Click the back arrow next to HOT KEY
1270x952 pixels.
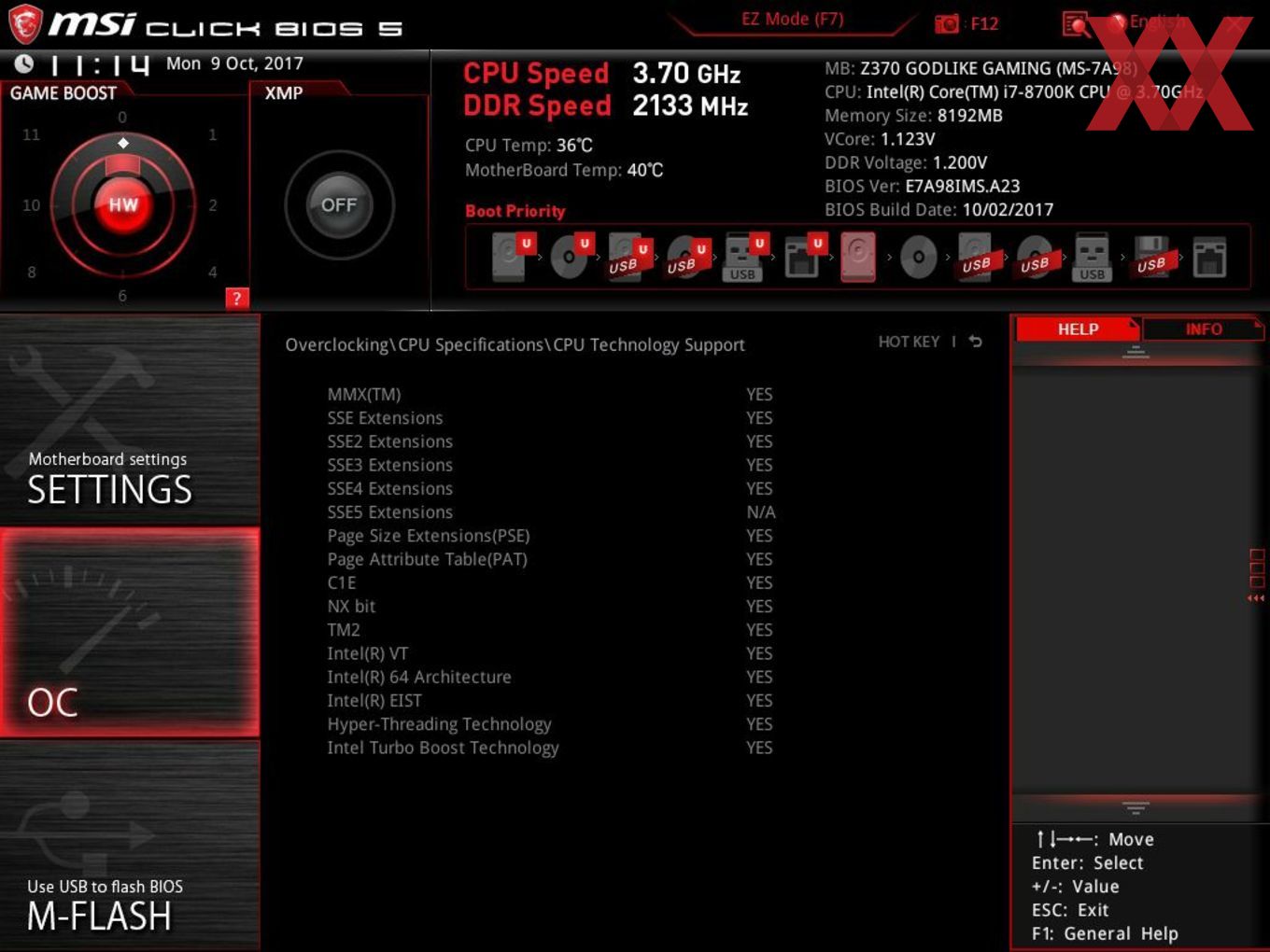point(976,342)
